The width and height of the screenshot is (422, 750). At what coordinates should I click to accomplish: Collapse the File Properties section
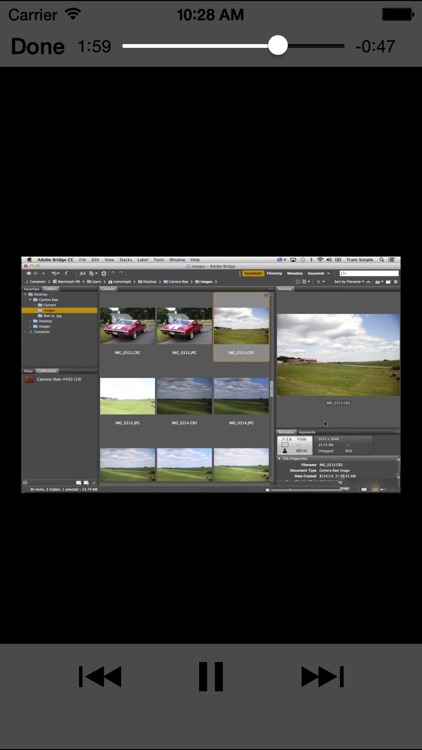coord(279,458)
